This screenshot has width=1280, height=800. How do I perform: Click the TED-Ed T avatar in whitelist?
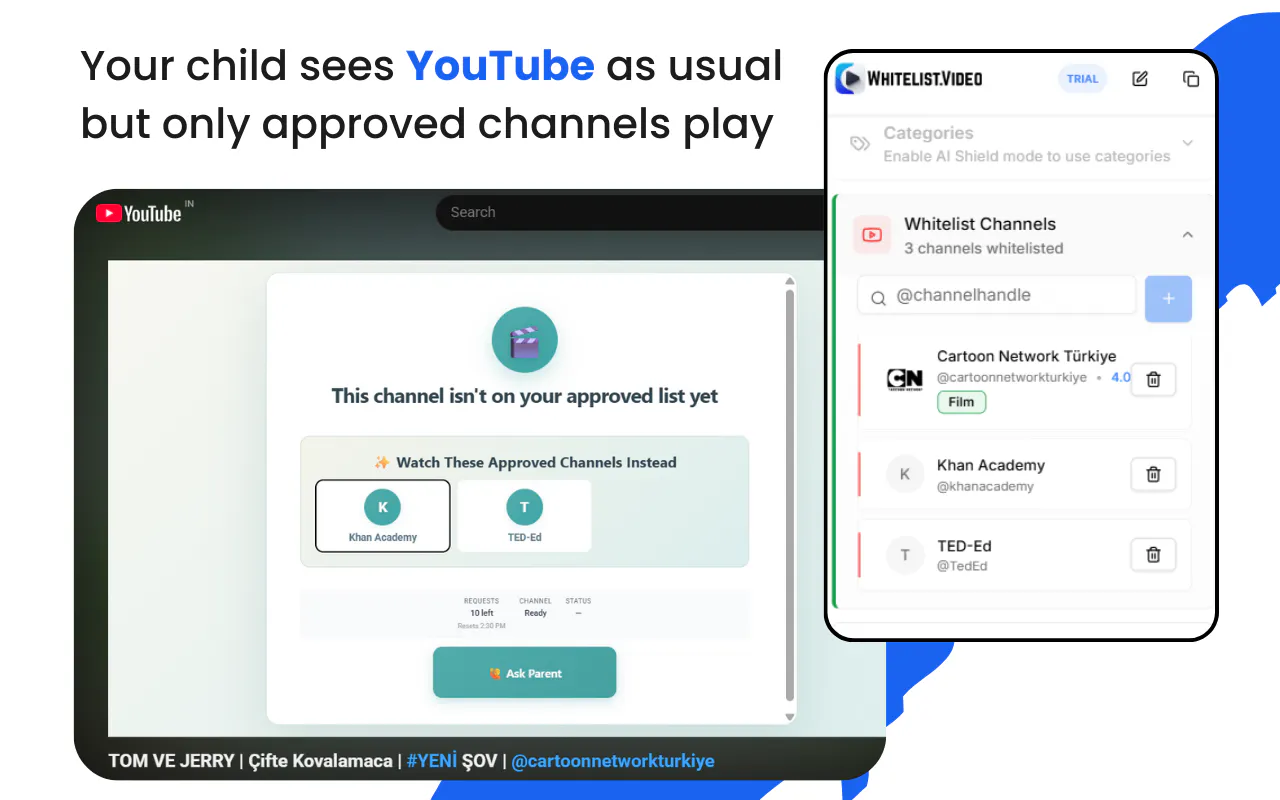click(x=905, y=555)
